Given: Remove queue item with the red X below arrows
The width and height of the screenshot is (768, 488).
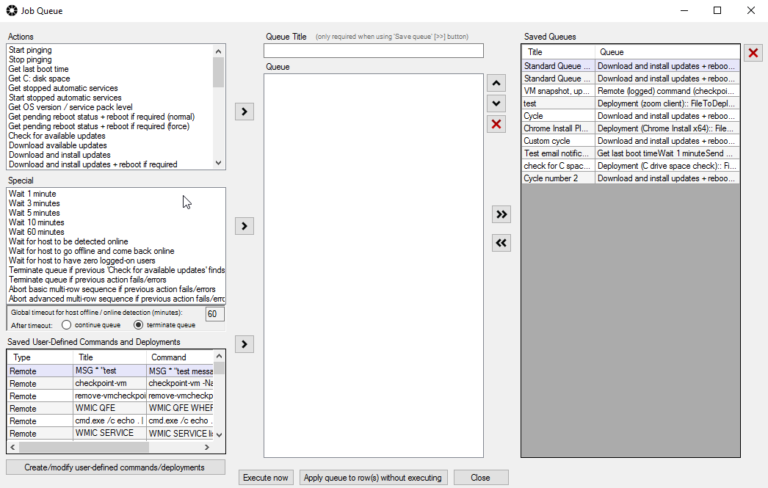Looking at the screenshot, I should [496, 124].
